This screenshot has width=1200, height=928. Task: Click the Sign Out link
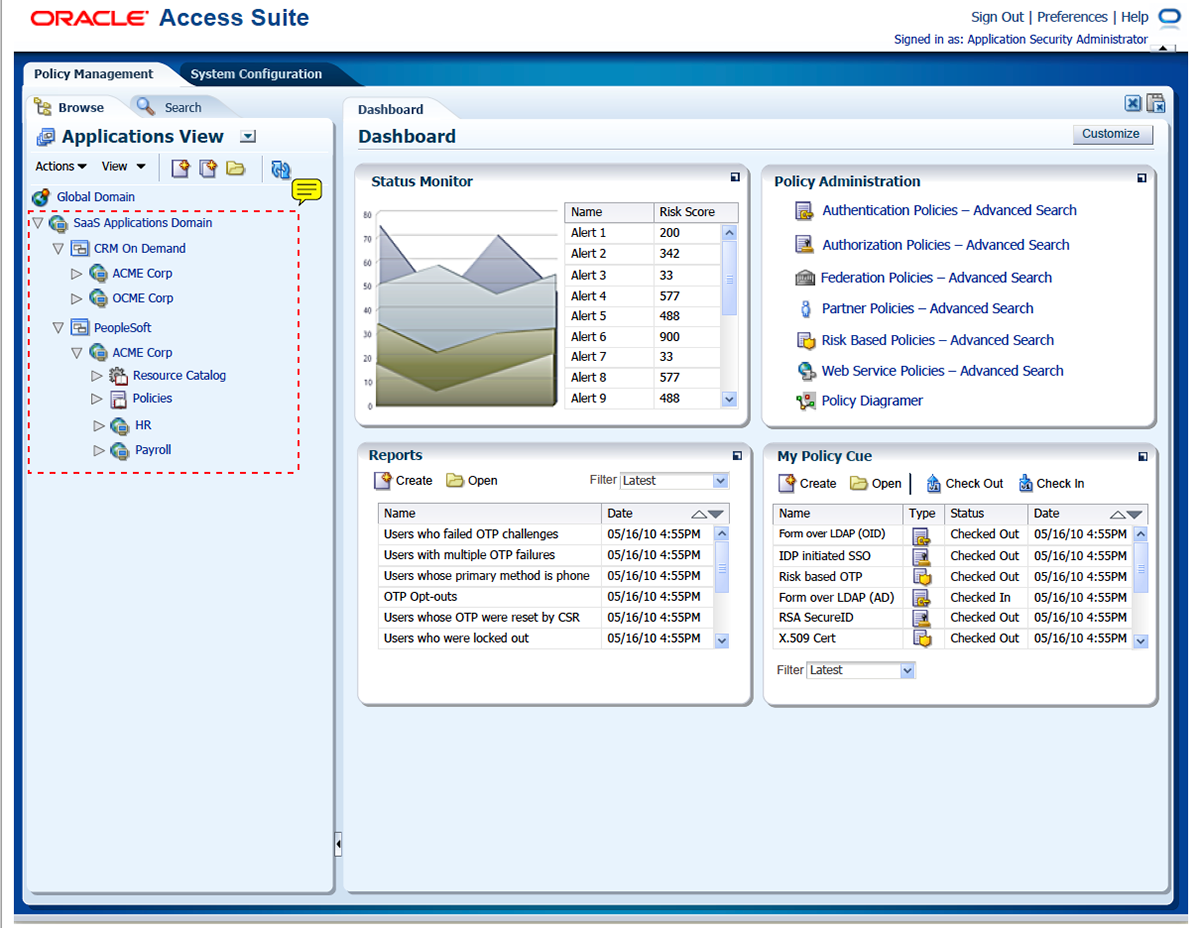pos(998,17)
